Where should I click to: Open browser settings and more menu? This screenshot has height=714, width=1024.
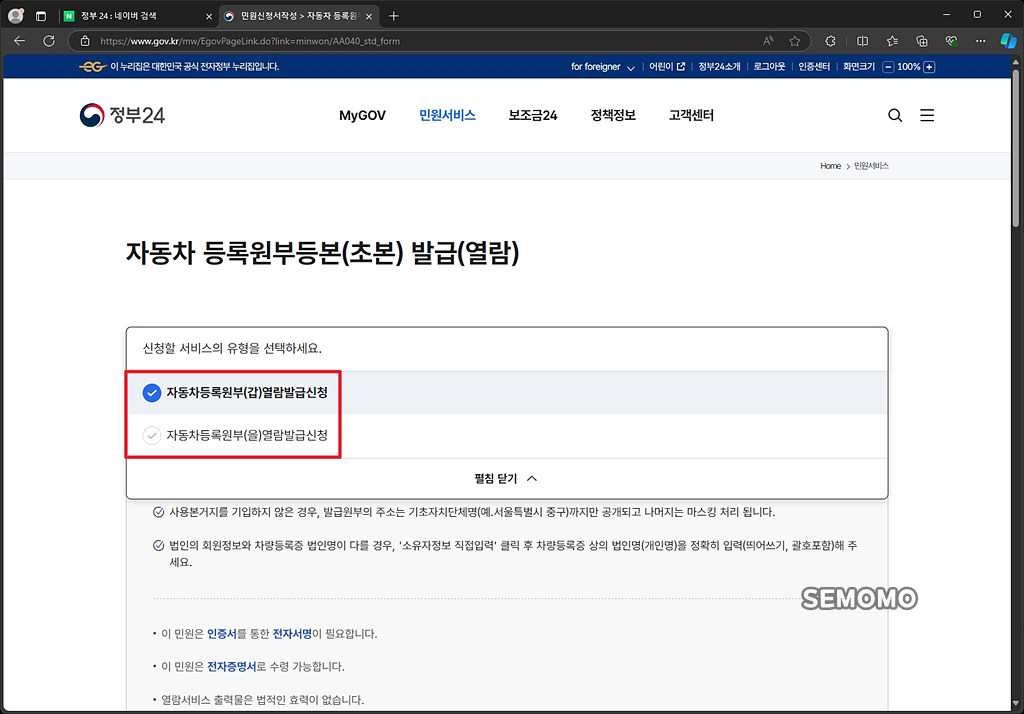coord(981,41)
